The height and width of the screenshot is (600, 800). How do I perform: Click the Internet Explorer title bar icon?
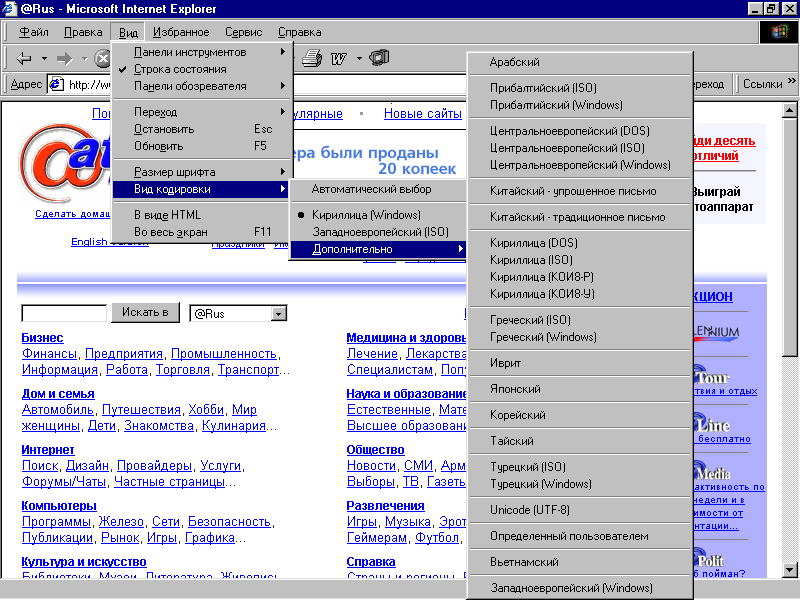tap(9, 9)
